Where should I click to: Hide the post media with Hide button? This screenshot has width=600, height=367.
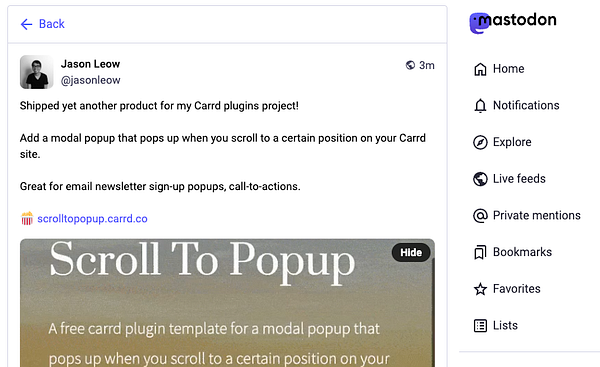click(x=411, y=253)
